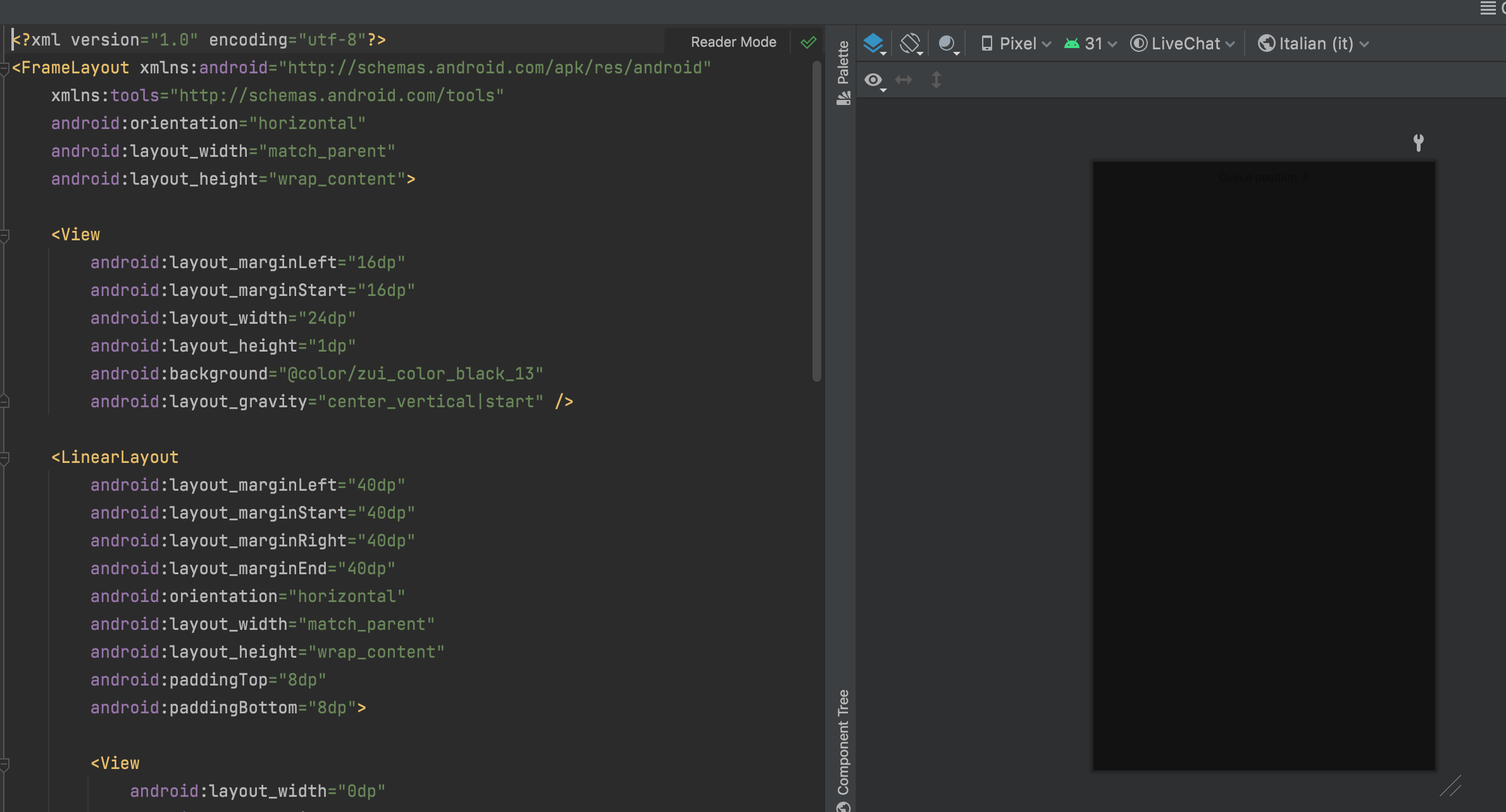This screenshot has width=1506, height=812.
Task: Collapse the FrameLayout tag fold marker
Action: click(x=4, y=68)
